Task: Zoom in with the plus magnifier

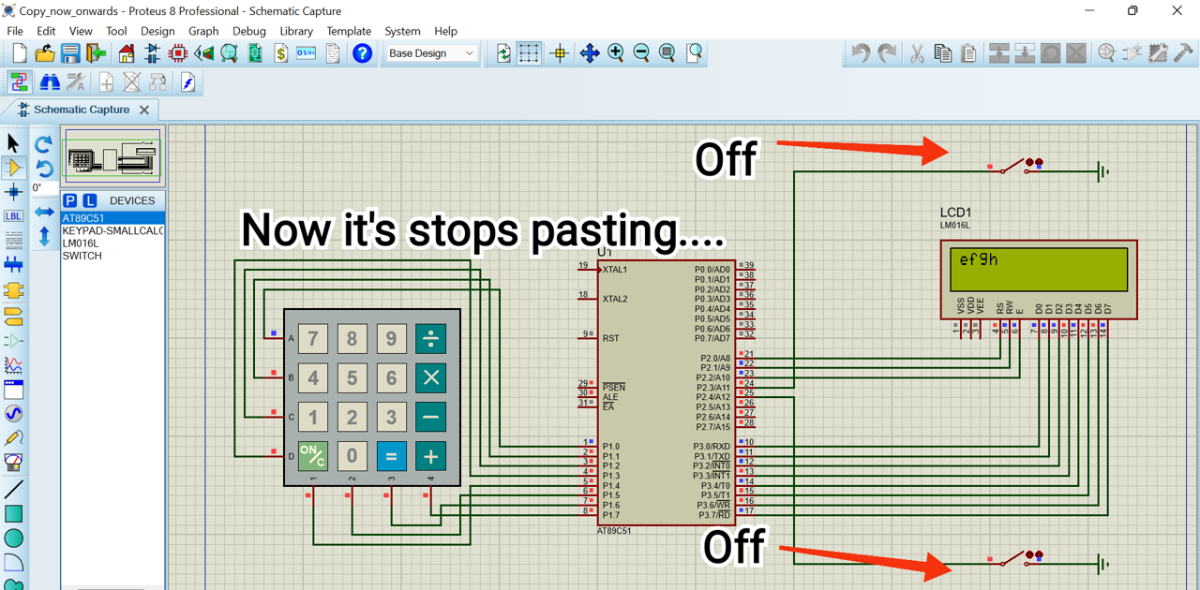Action: point(615,53)
